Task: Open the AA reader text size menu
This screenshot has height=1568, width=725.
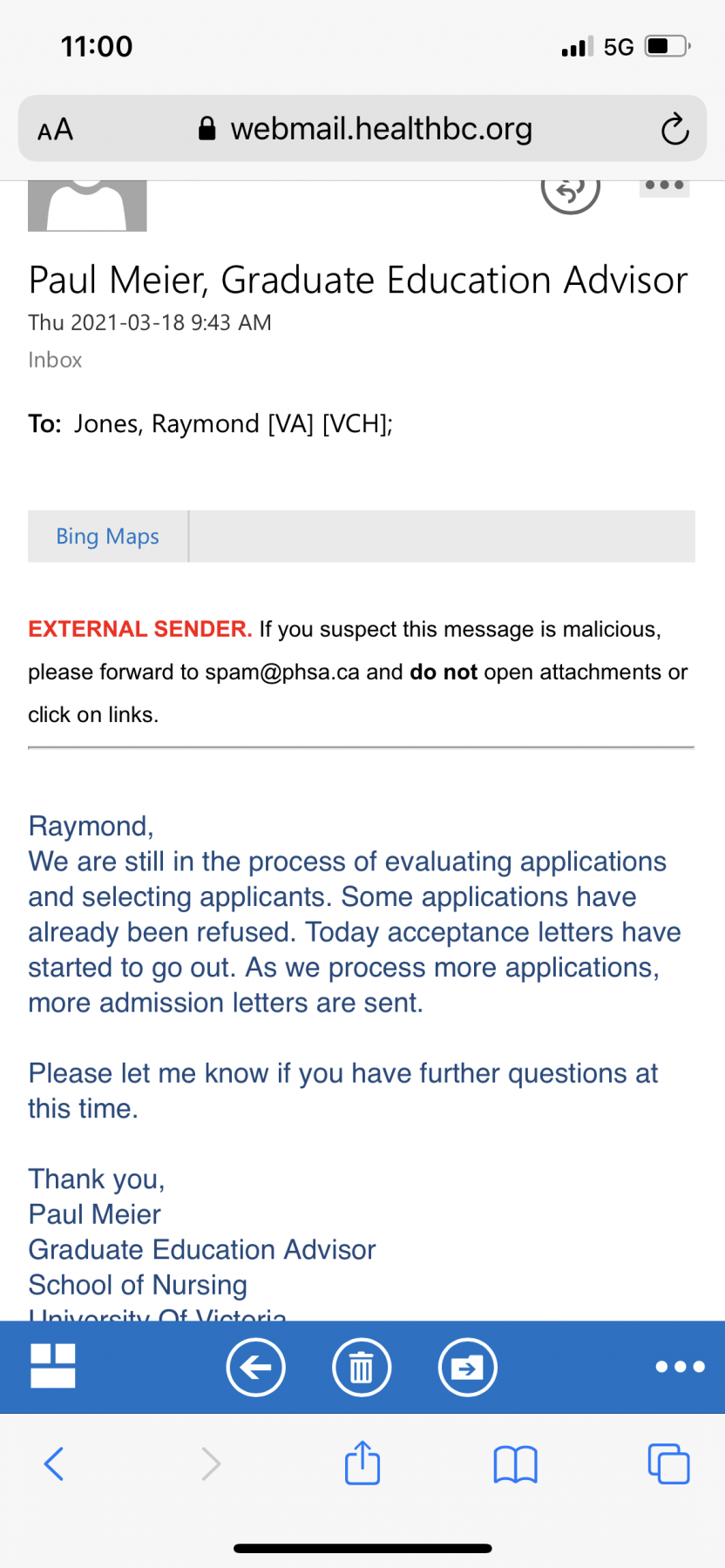Action: point(55,130)
